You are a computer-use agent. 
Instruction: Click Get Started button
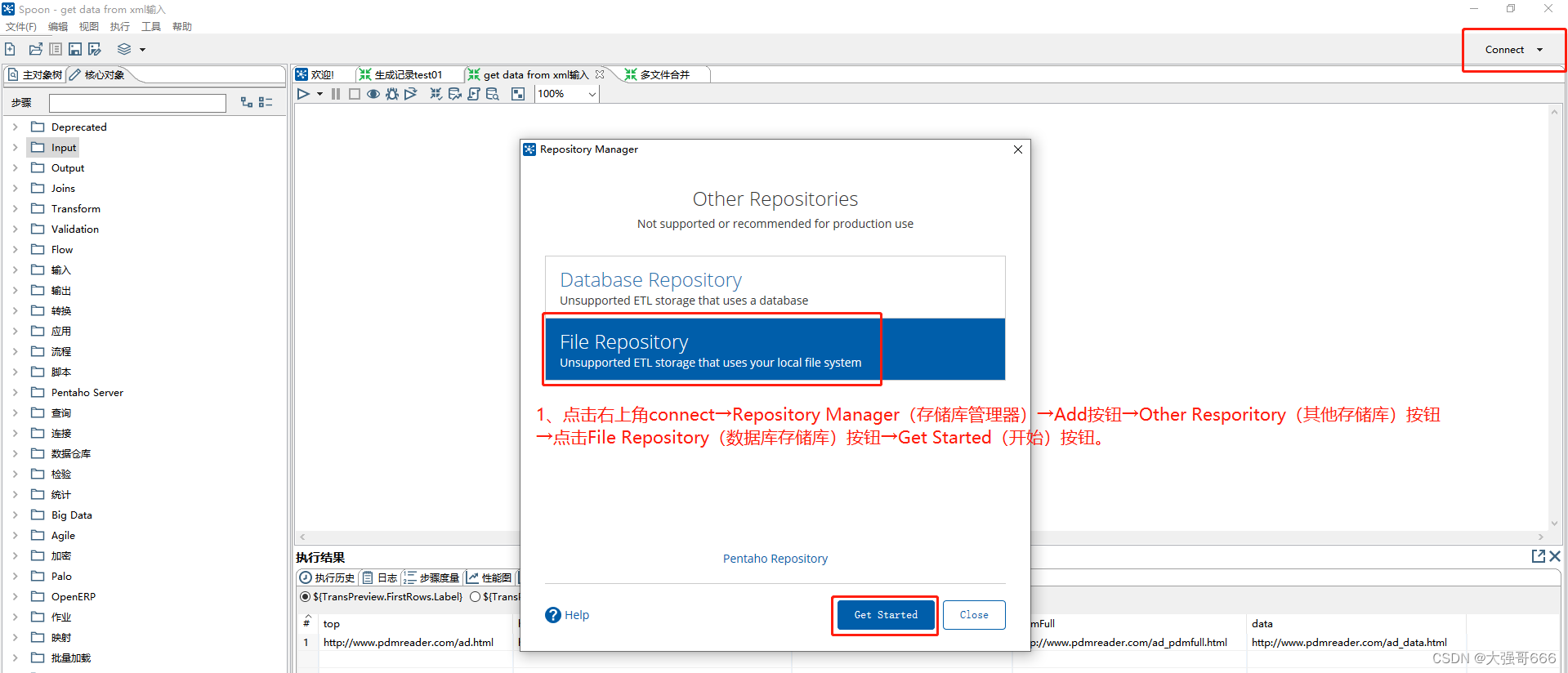point(886,615)
